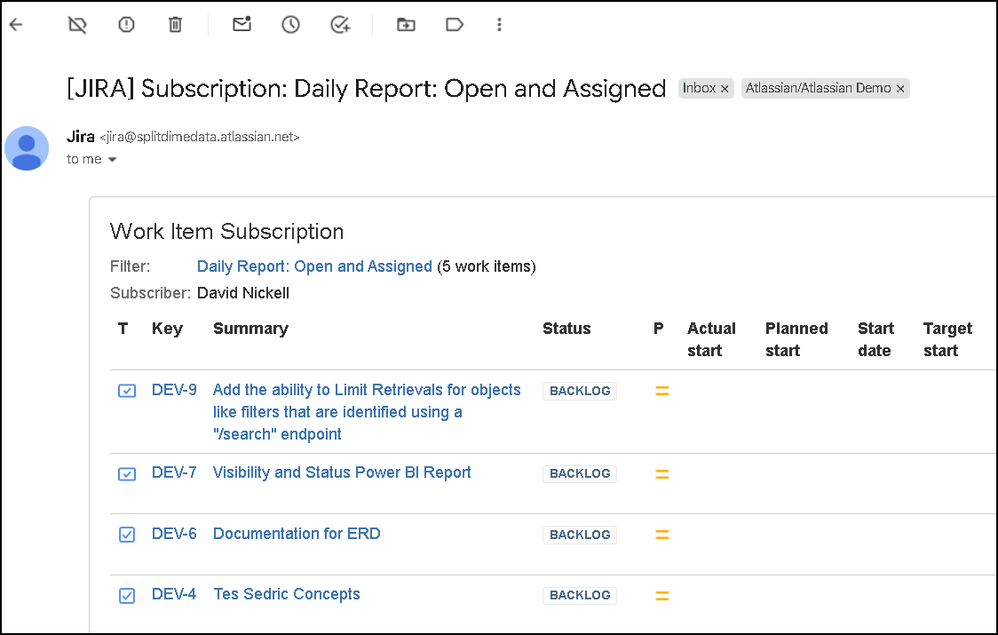This screenshot has height=635, width=998.
Task: Open the Labels icon
Action: [455, 25]
